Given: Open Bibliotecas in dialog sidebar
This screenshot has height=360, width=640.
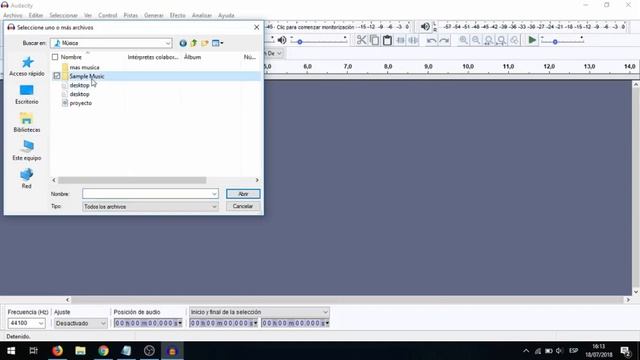Looking at the screenshot, I should tap(27, 122).
